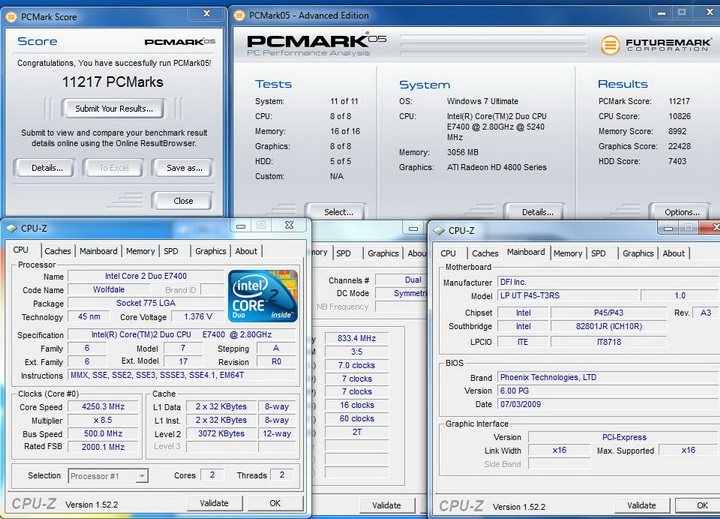Click the Manufacturer DFI Inc. field
This screenshot has height=519, width=720.
click(608, 282)
